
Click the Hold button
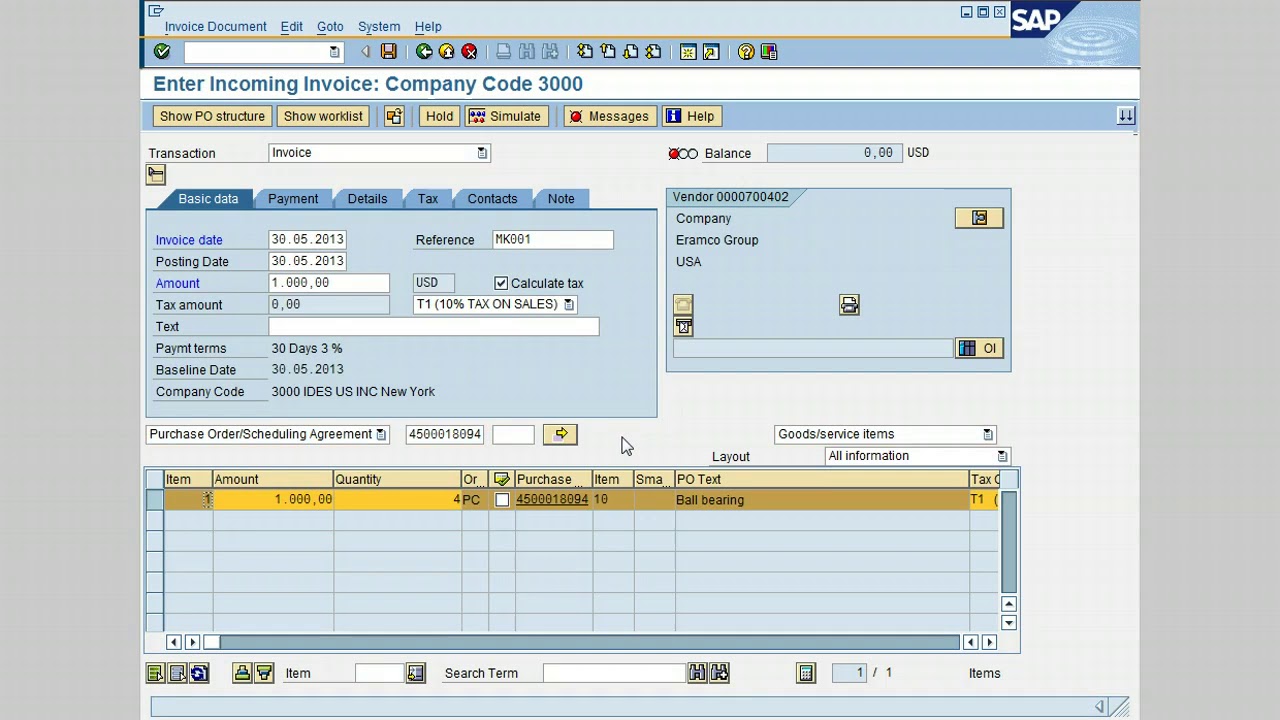[x=439, y=116]
